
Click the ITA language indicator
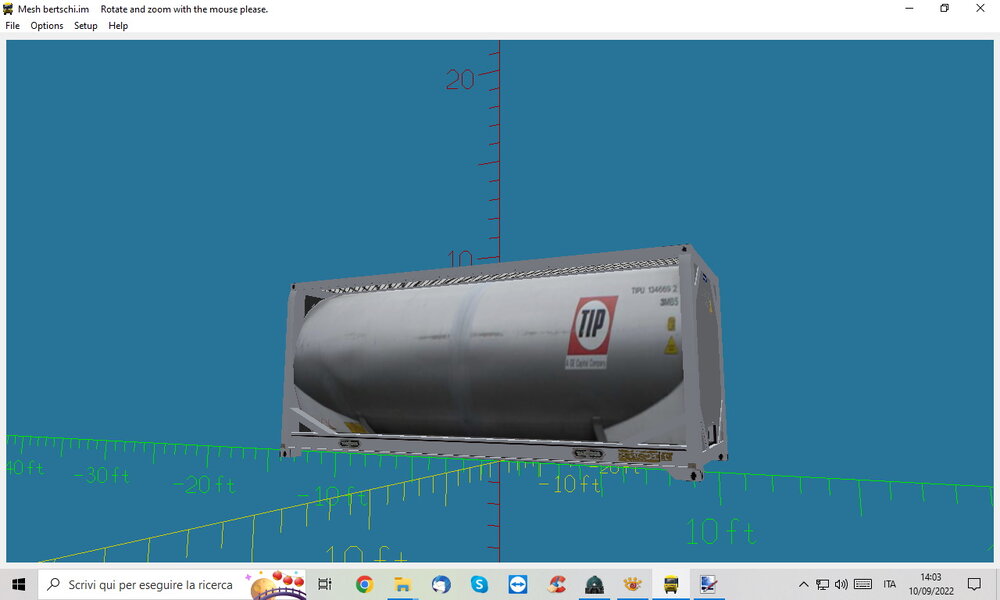click(890, 584)
